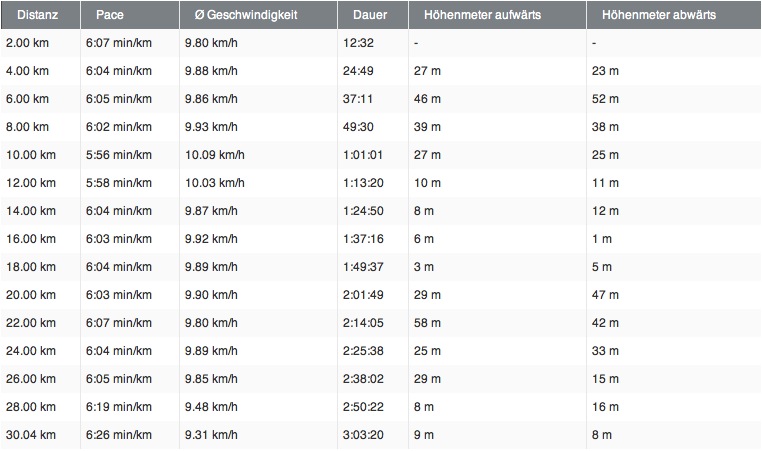Select the Höhenmeter abwärts header

point(659,16)
